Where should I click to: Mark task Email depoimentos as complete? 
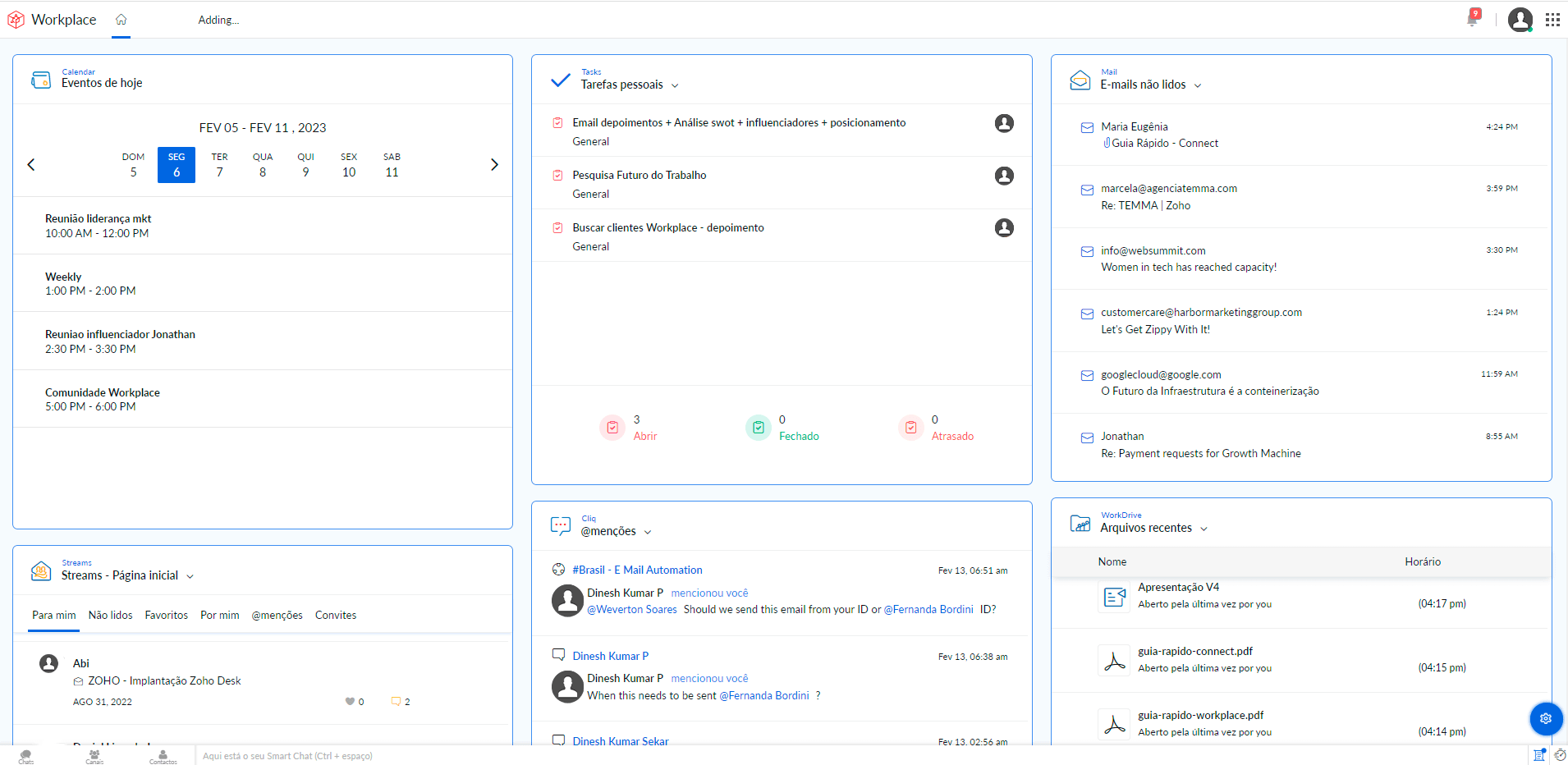point(557,123)
